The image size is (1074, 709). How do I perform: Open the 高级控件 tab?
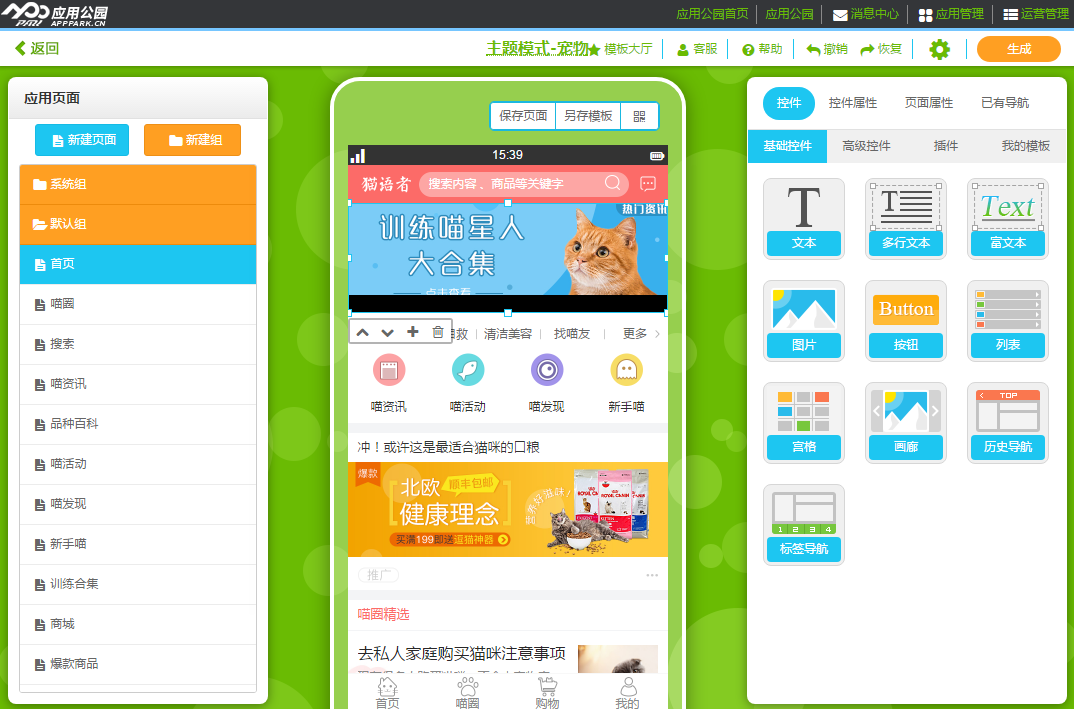click(866, 146)
